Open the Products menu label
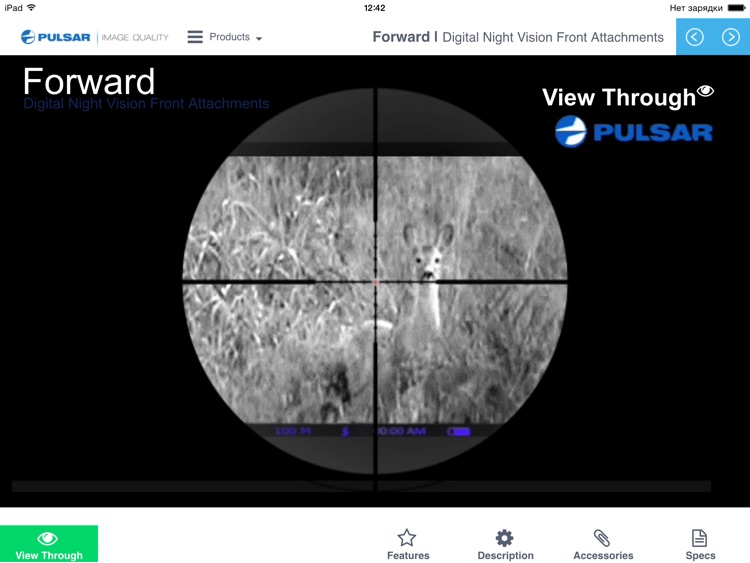 [229, 37]
